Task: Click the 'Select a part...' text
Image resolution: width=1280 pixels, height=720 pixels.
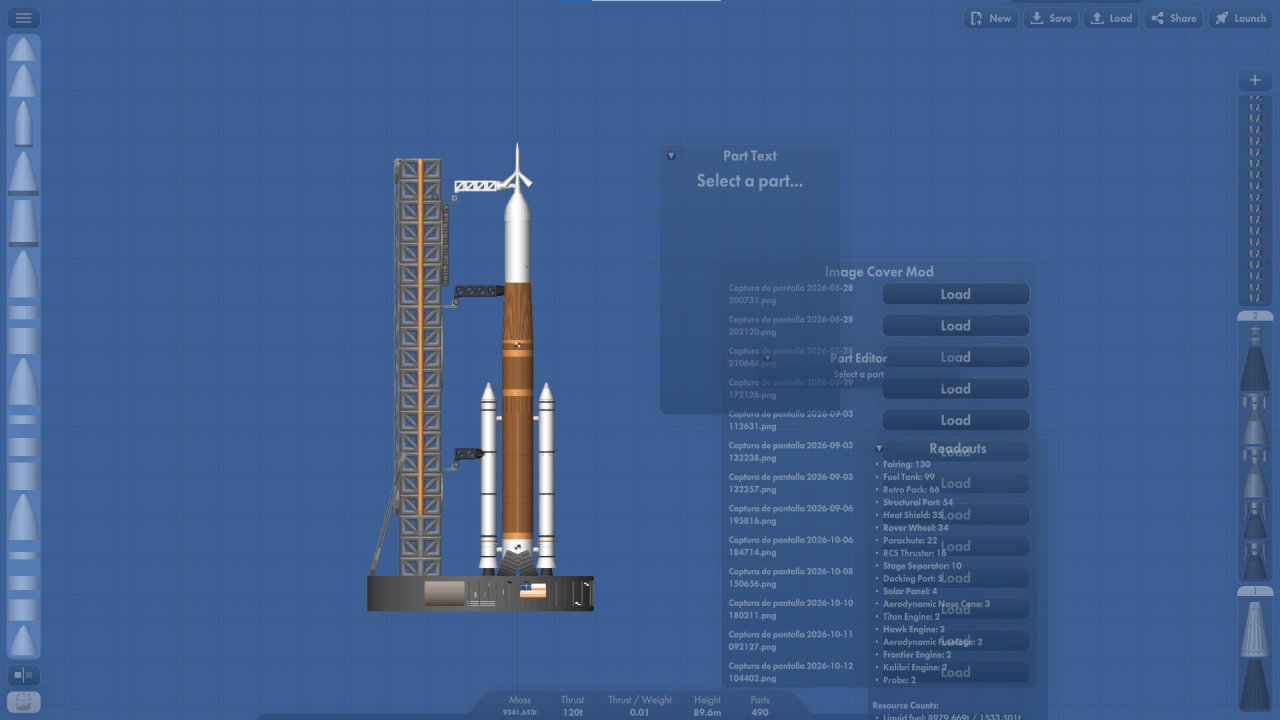Action: click(x=750, y=181)
